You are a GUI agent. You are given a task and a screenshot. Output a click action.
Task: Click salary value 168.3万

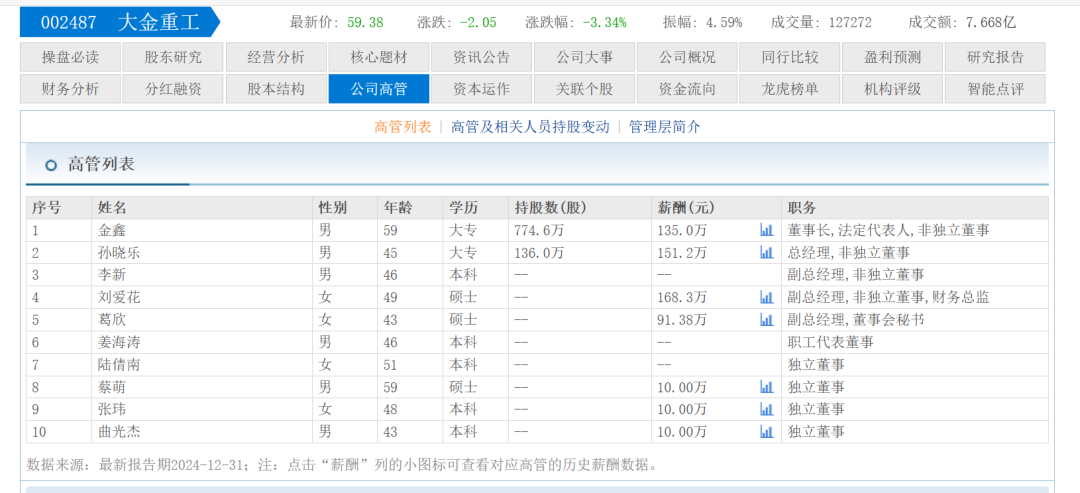(x=682, y=297)
